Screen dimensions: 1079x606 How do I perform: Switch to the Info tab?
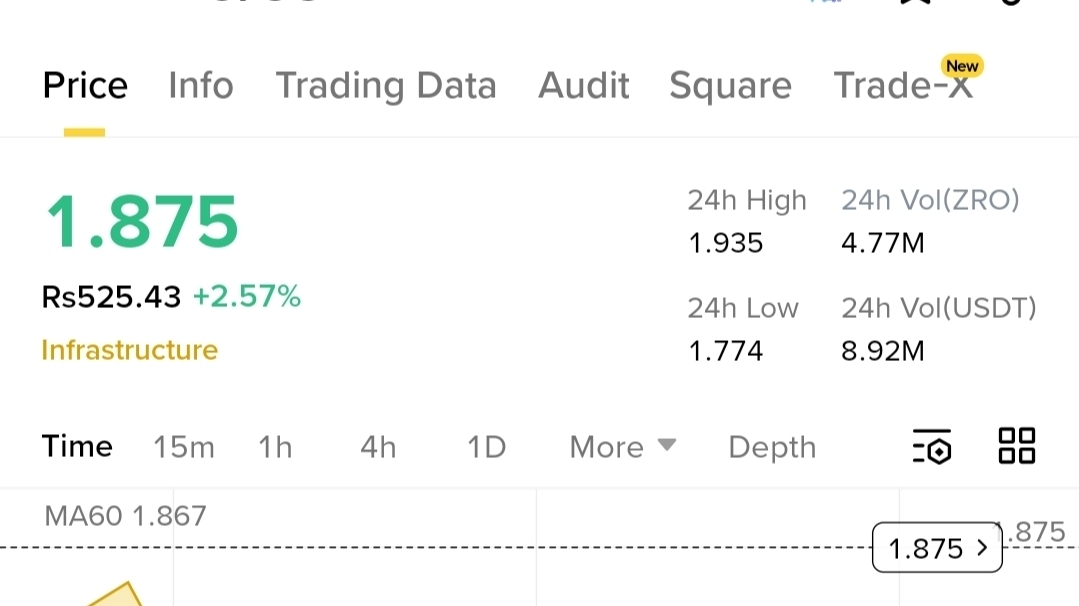[x=201, y=86]
